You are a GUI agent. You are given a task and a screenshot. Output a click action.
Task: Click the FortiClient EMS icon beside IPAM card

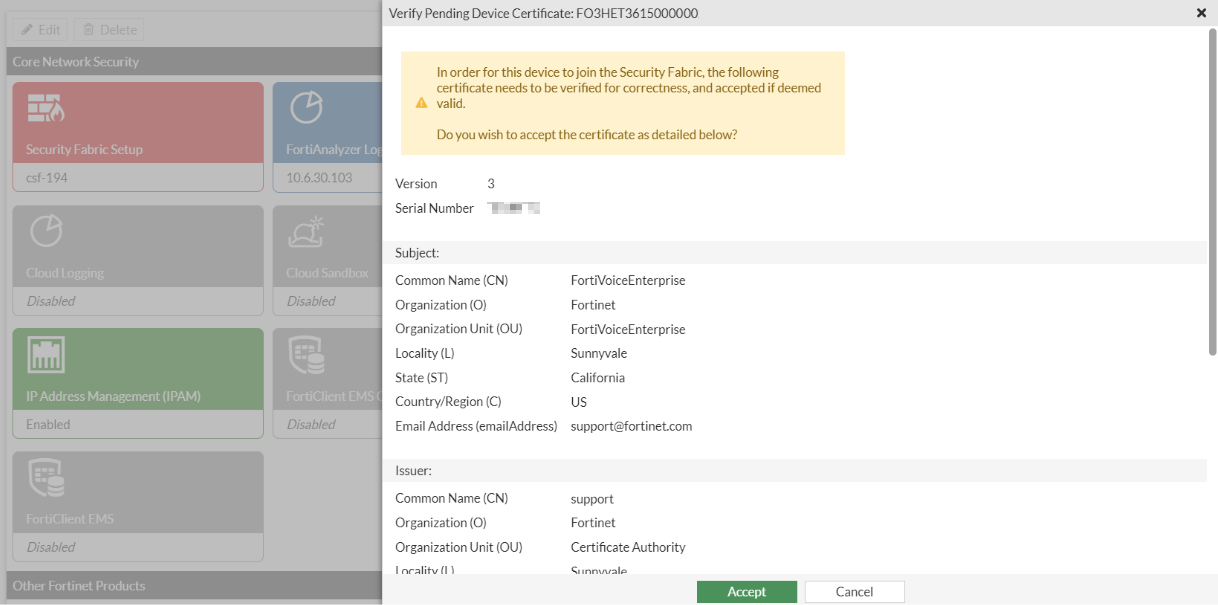[x=305, y=355]
